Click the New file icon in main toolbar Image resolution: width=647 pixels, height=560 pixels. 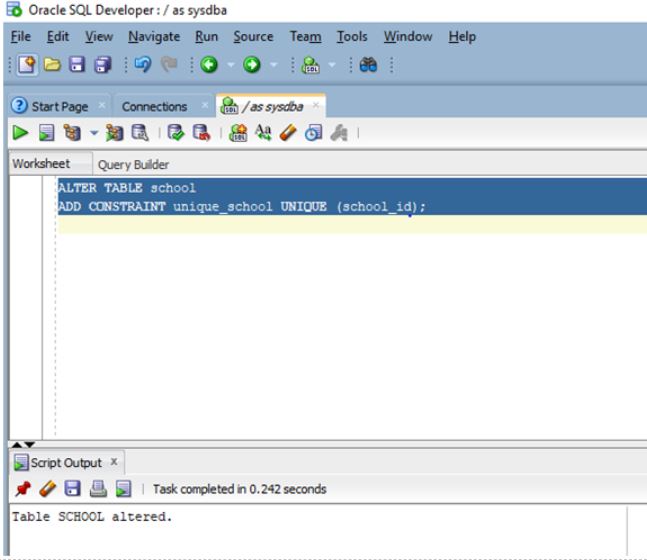coord(27,65)
